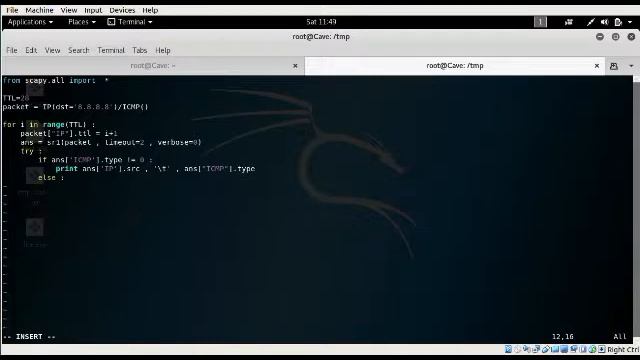Minimize the terminal window
The width and height of the screenshot is (640, 360).
600,37
